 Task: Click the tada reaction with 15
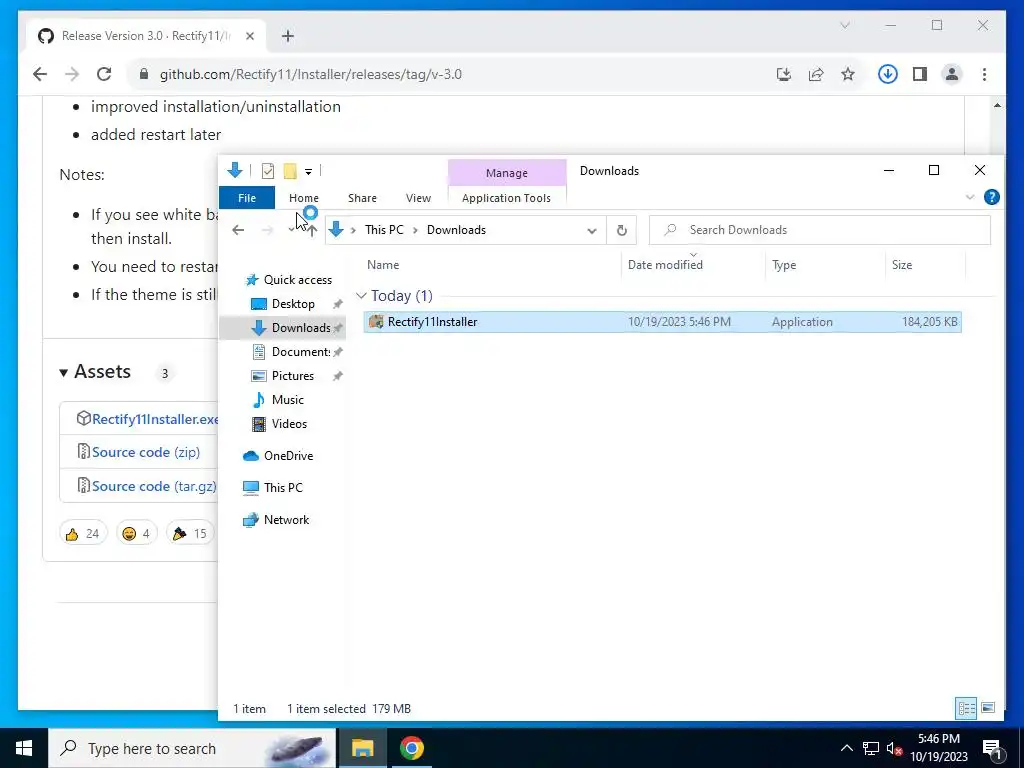tap(190, 534)
